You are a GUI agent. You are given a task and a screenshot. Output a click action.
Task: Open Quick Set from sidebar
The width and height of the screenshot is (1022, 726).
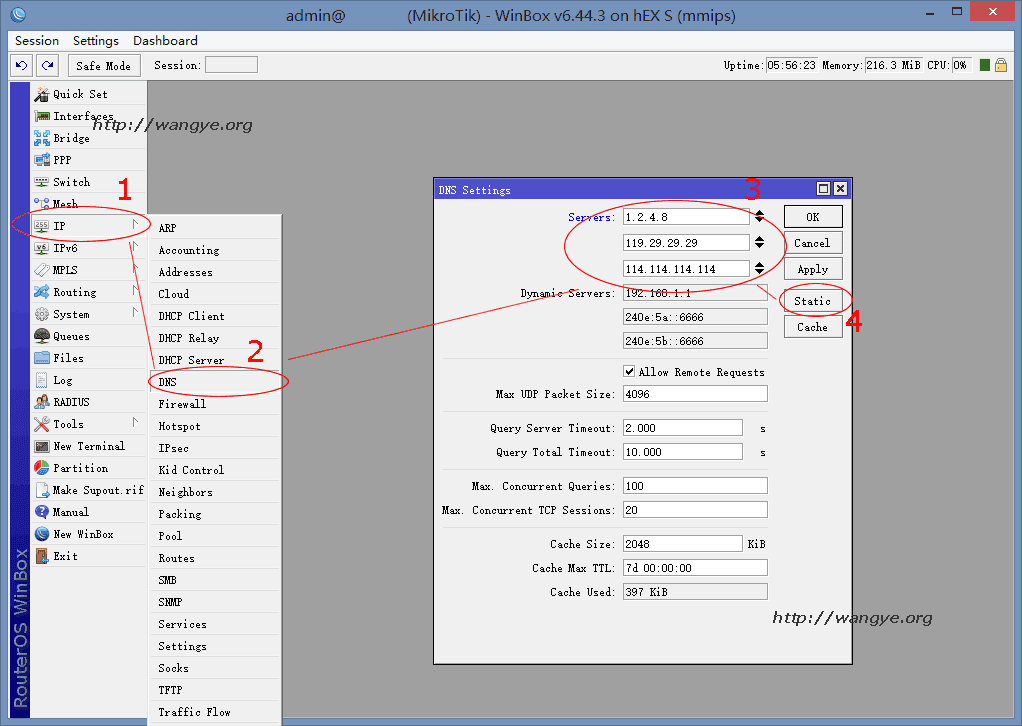pyautogui.click(x=89, y=94)
